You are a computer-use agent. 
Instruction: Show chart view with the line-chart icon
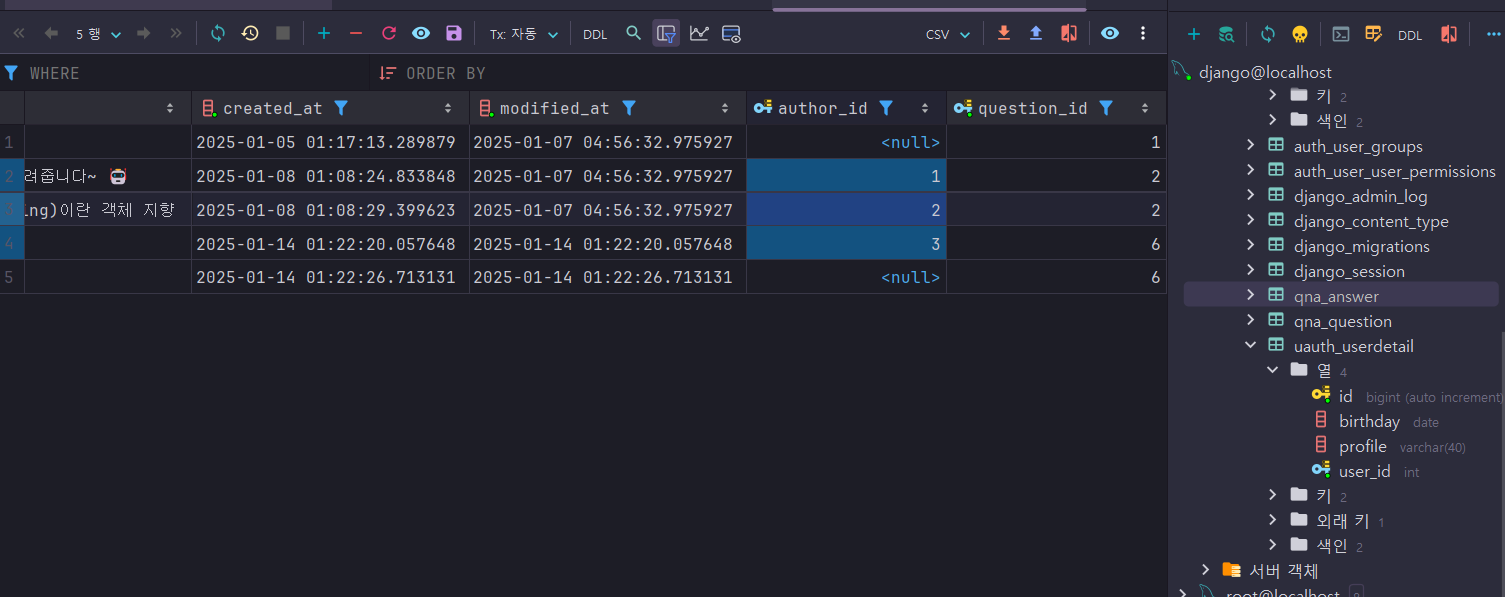(x=699, y=34)
